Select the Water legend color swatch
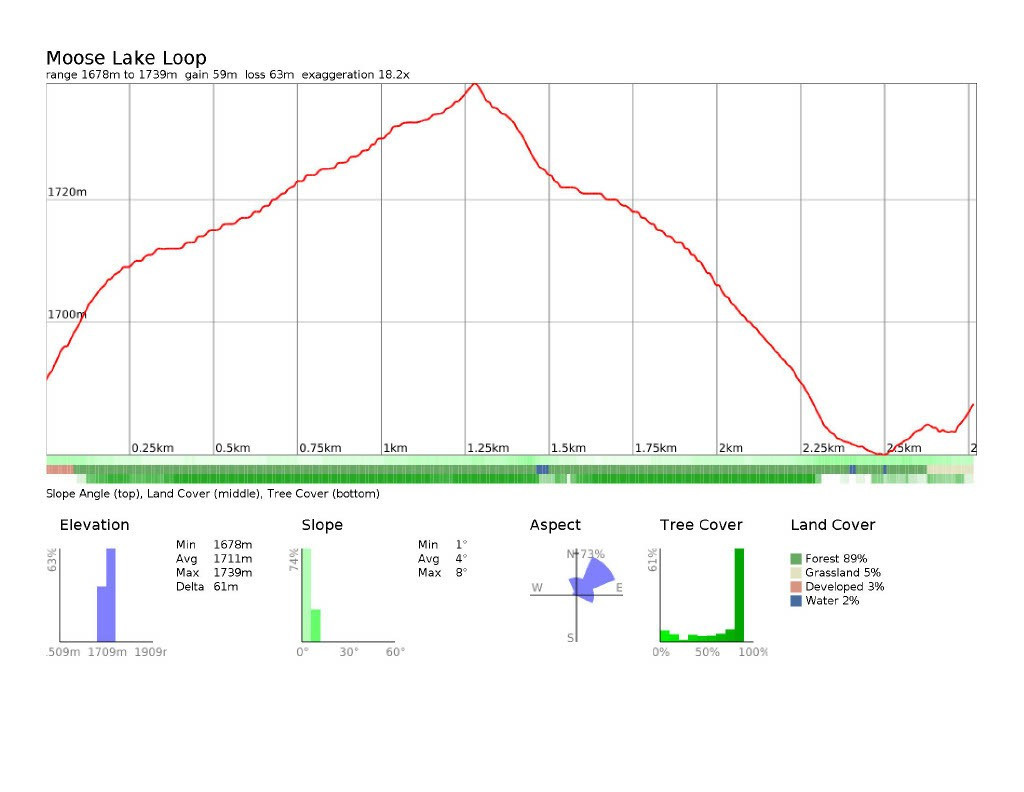This screenshot has width=1024, height=792. [x=796, y=601]
